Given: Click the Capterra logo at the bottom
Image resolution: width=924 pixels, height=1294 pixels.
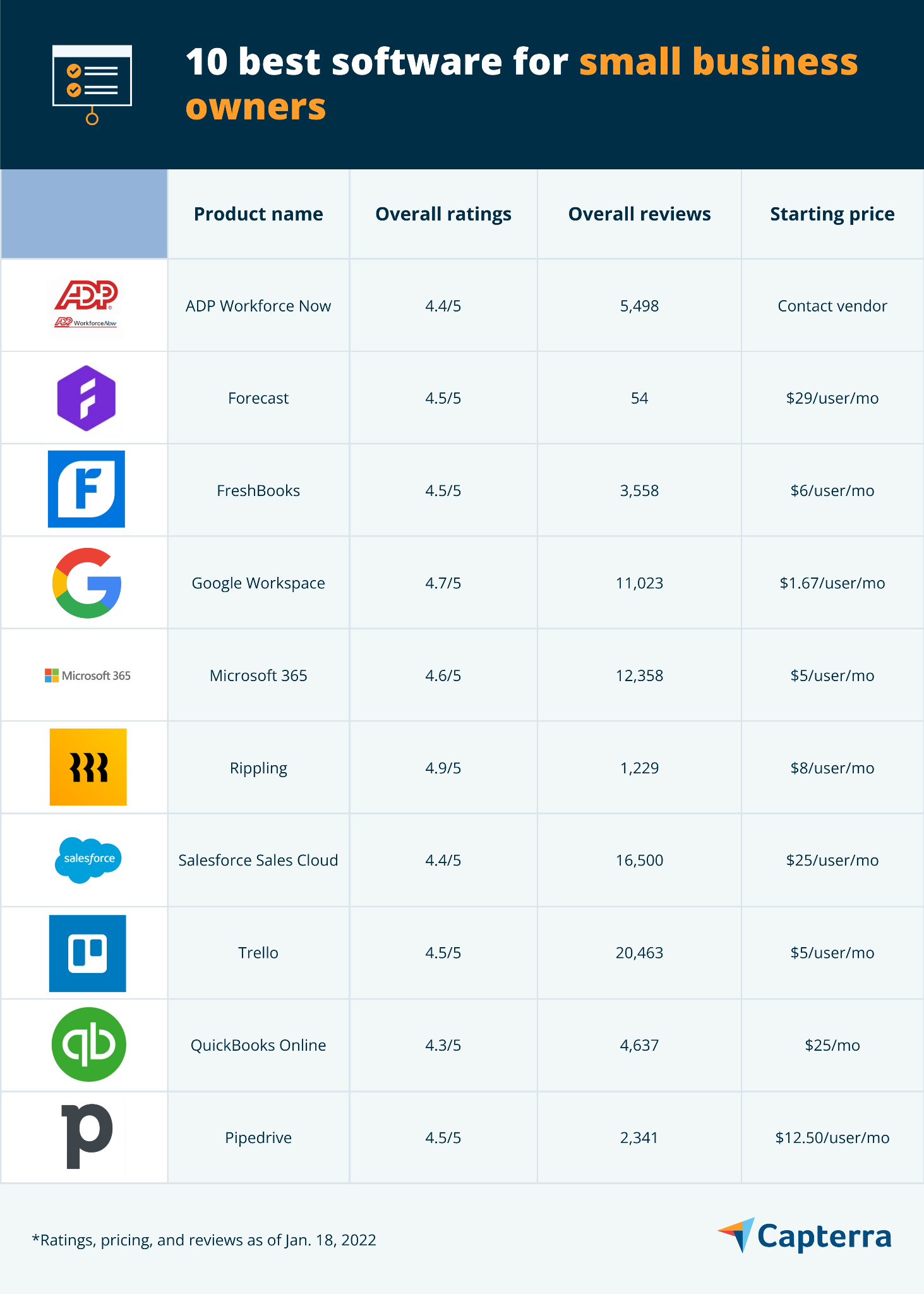Looking at the screenshot, I should pyautogui.click(x=805, y=1236).
